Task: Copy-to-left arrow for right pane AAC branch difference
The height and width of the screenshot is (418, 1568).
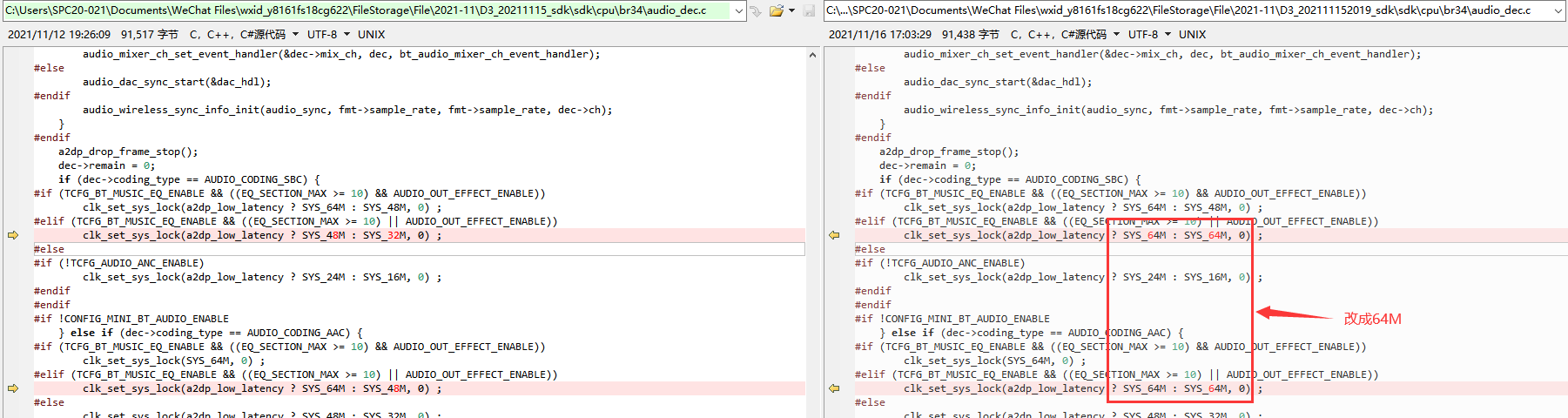Action: pos(834,388)
